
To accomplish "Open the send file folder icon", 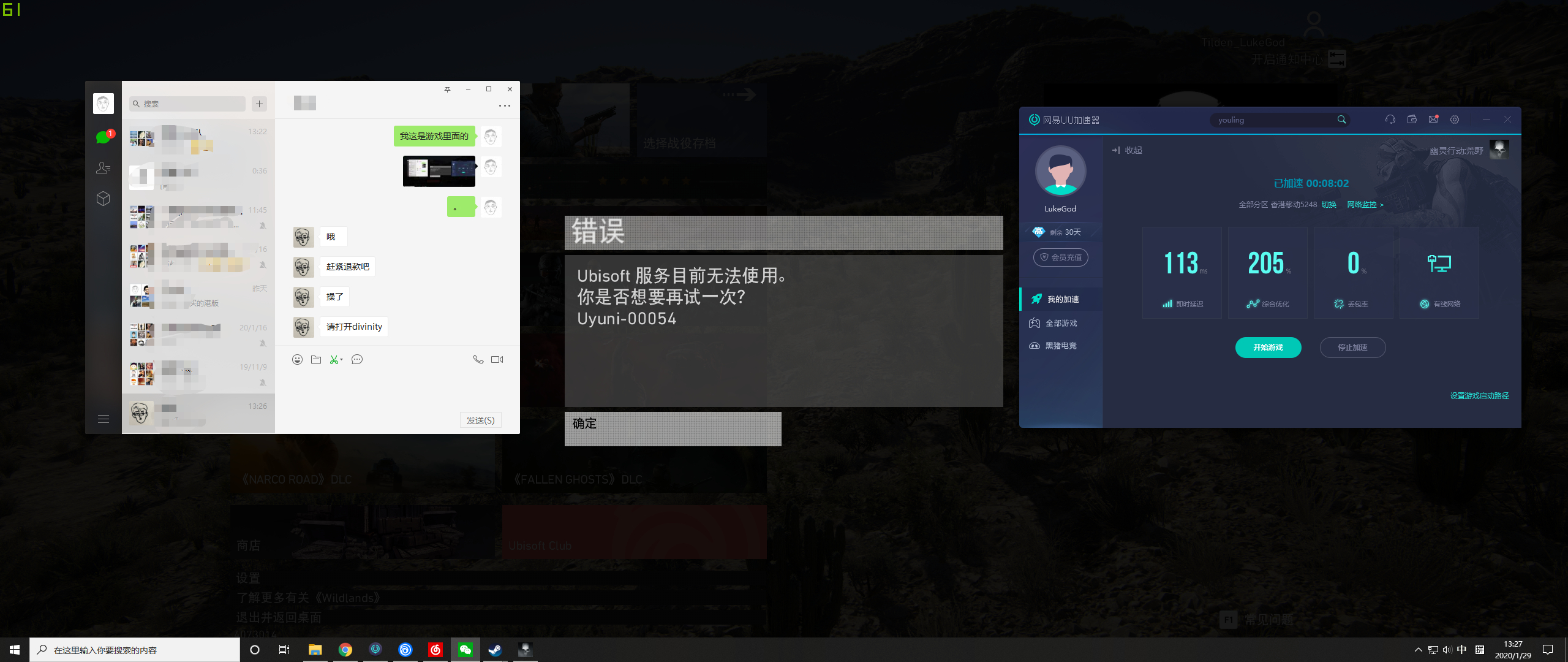I will [x=315, y=360].
